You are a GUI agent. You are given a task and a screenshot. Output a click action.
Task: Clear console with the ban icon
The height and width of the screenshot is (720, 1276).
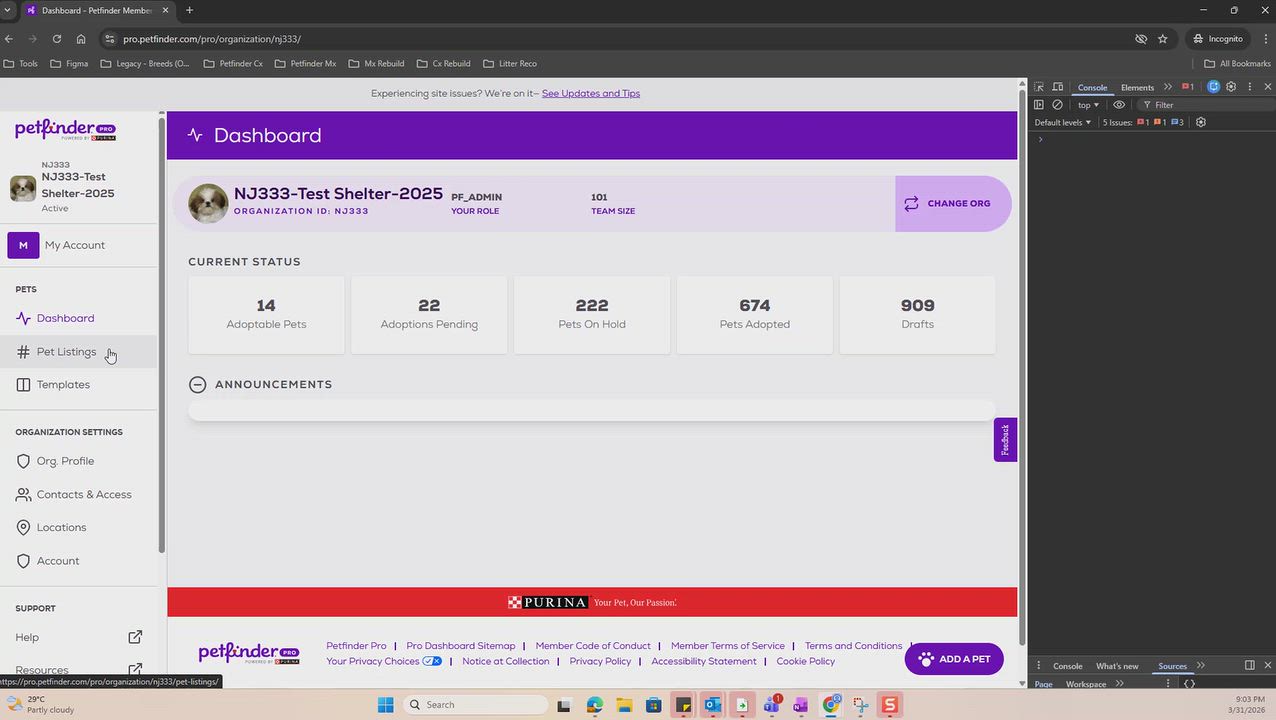point(1057,105)
